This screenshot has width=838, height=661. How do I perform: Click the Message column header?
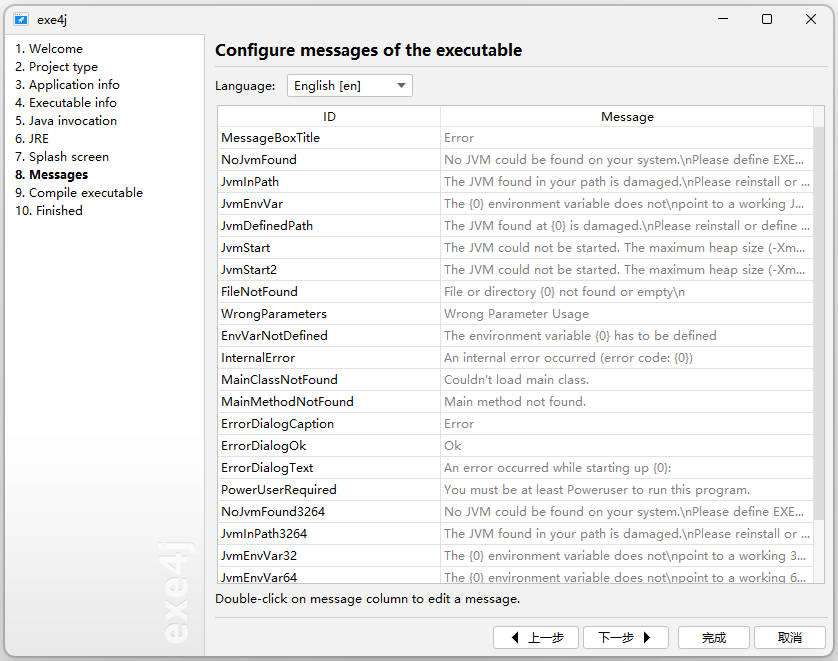(x=627, y=116)
